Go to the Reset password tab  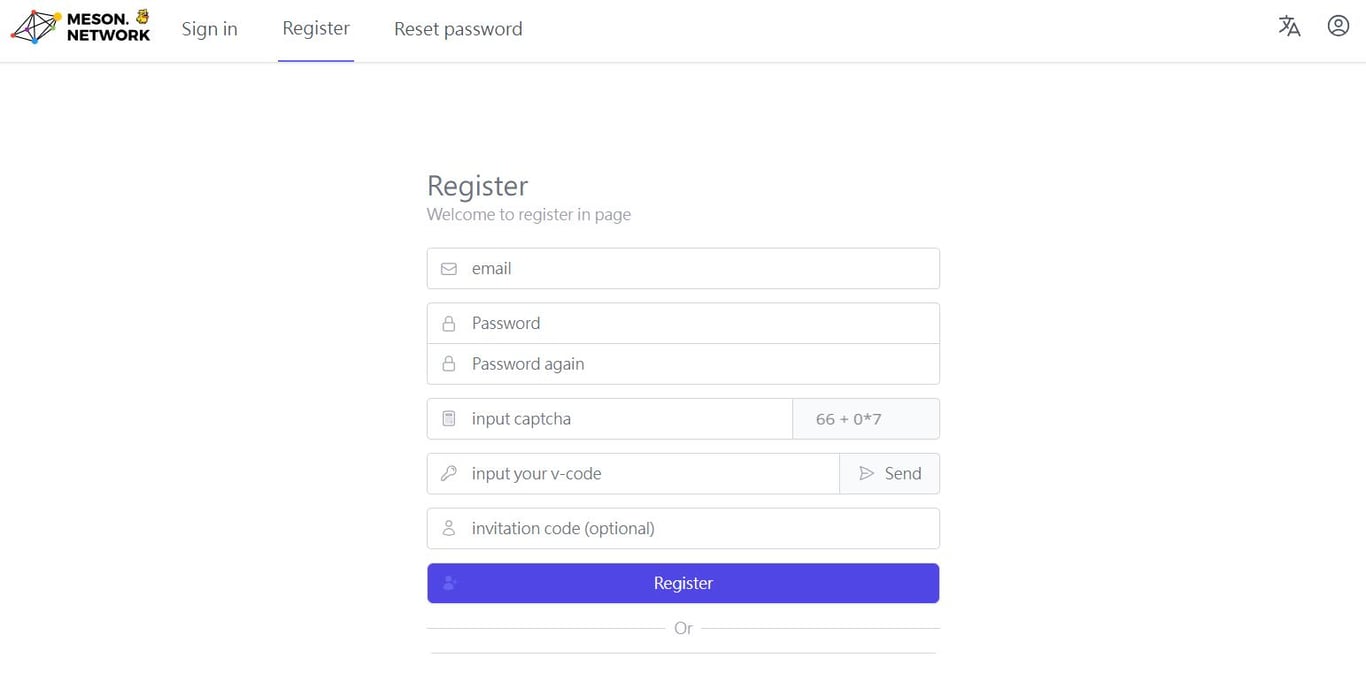[x=458, y=29]
